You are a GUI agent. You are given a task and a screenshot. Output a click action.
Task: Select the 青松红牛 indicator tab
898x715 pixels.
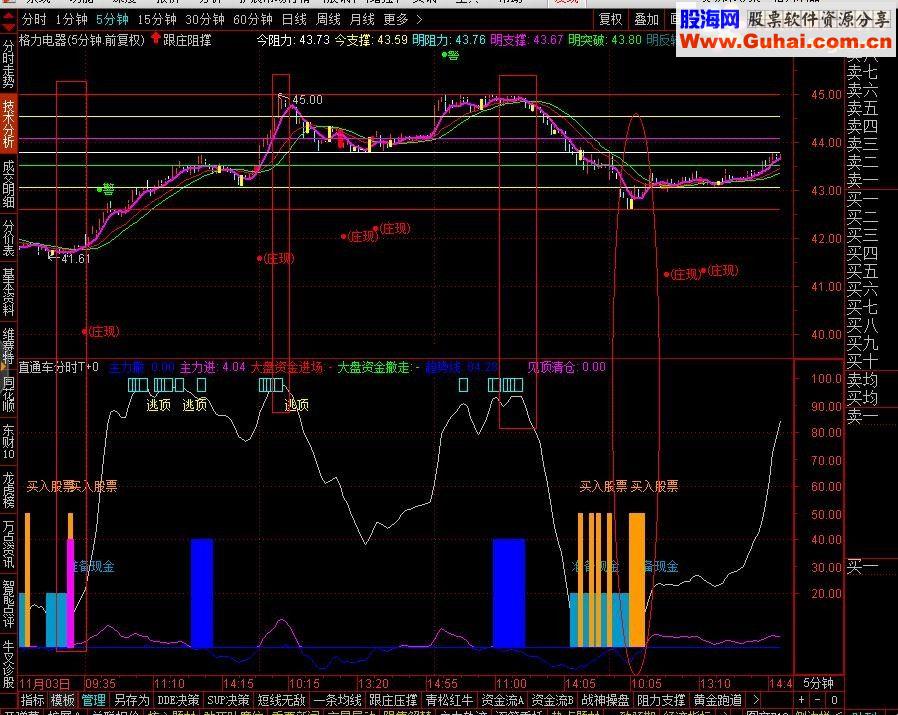pyautogui.click(x=449, y=700)
